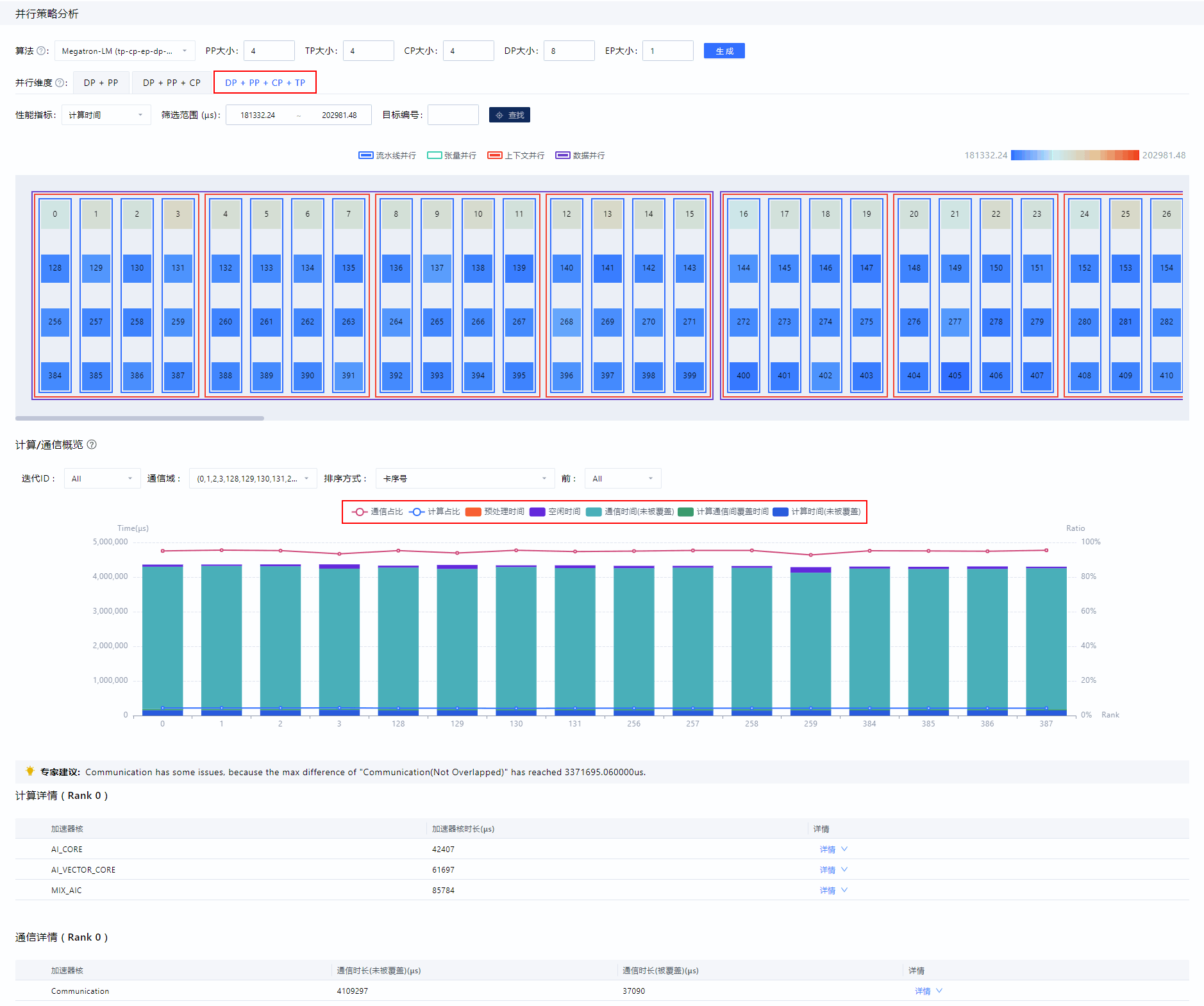Expand 详情 for the AI_CORE row
1204x1006 pixels.
pyautogui.click(x=833, y=849)
